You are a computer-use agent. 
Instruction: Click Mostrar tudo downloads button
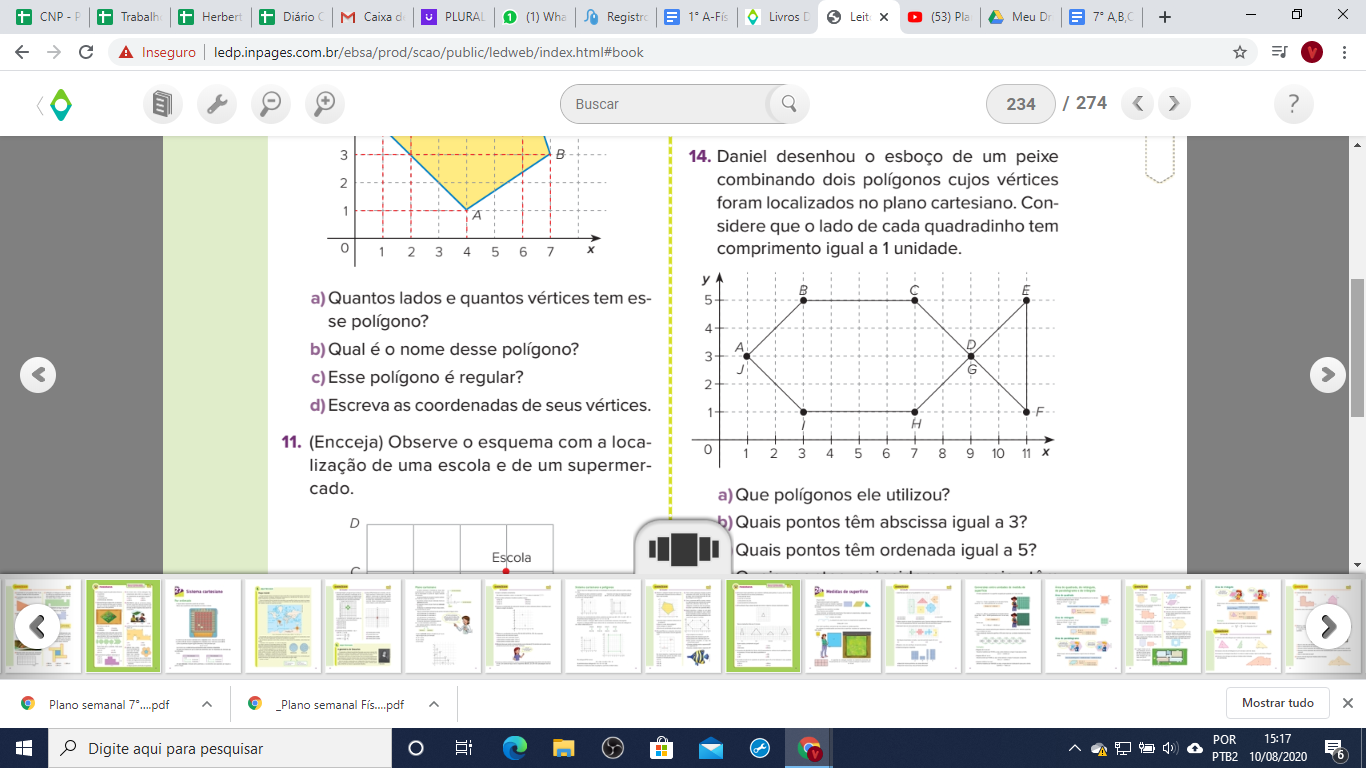pos(1278,703)
